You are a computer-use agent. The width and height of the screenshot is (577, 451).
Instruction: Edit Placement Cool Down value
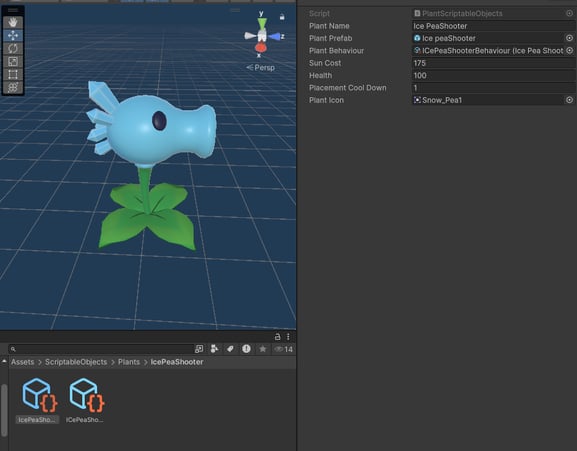pos(493,88)
